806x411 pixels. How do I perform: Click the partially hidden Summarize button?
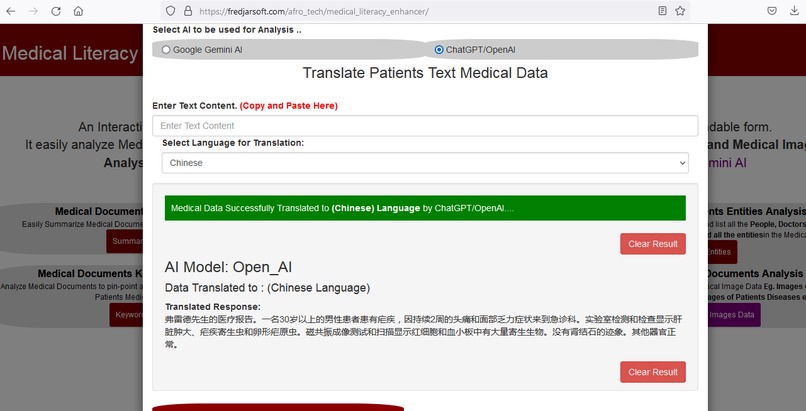click(x=125, y=241)
